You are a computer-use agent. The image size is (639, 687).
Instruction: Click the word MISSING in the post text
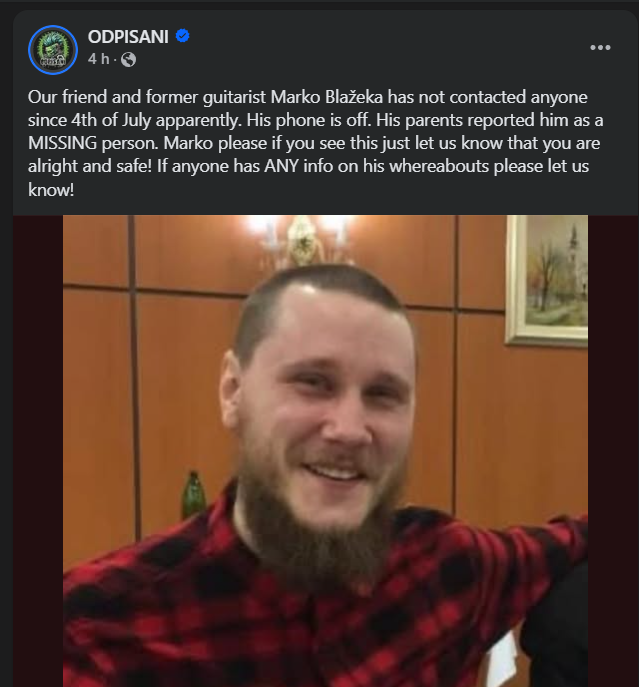(x=63, y=143)
